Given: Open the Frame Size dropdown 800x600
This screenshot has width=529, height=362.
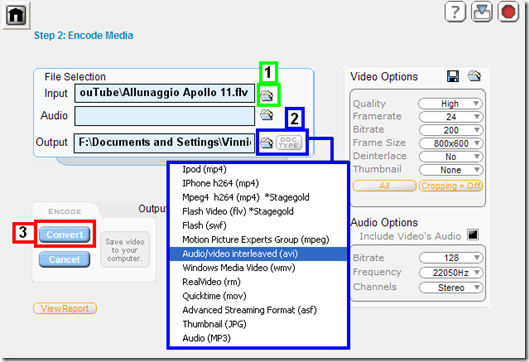Looking at the screenshot, I should pyautogui.click(x=451, y=143).
